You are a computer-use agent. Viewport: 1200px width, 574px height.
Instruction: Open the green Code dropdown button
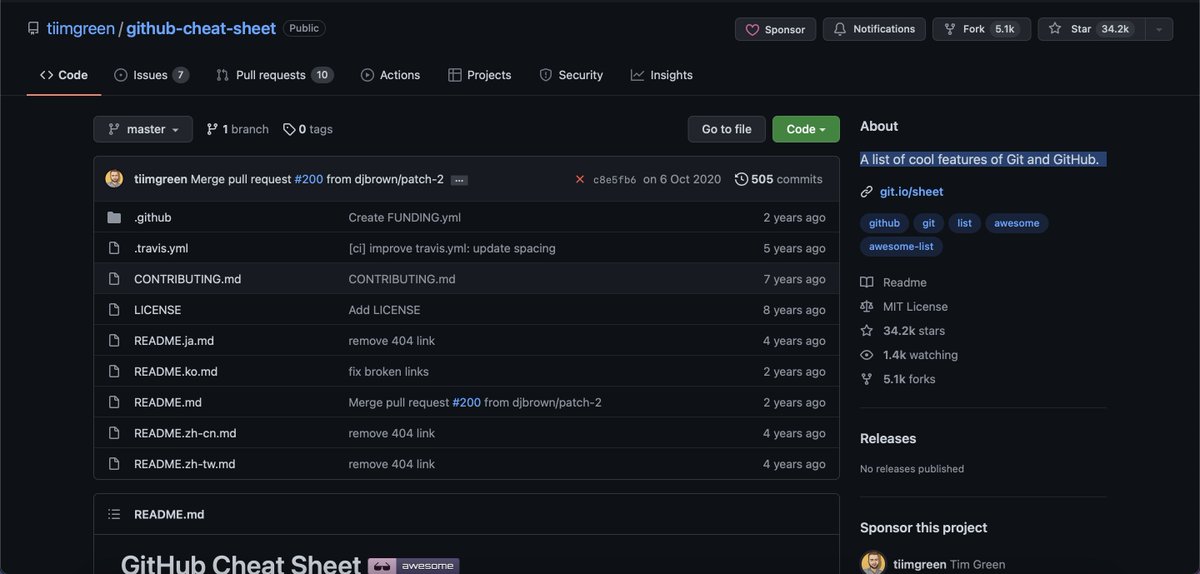pos(806,129)
